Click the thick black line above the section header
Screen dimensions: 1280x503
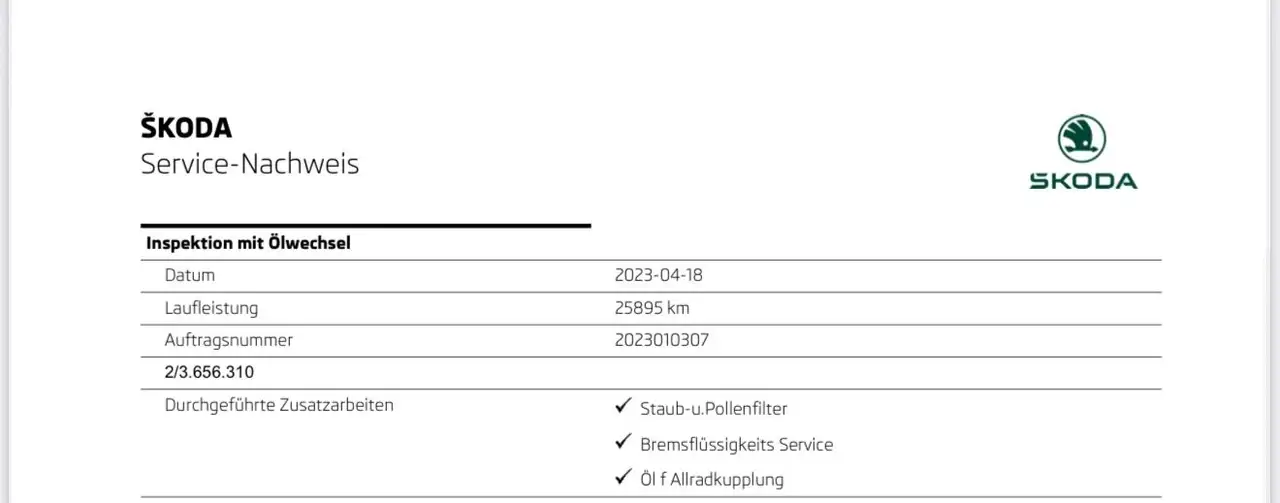(365, 226)
